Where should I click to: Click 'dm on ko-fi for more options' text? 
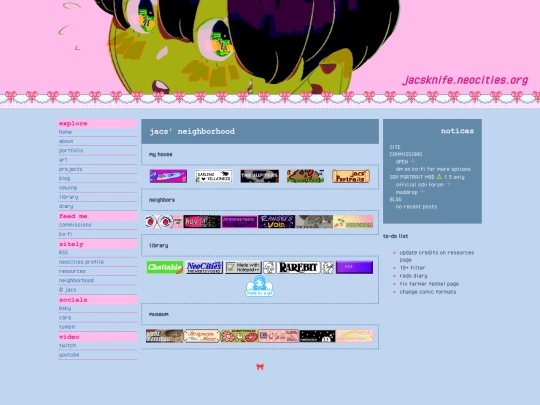[433, 169]
